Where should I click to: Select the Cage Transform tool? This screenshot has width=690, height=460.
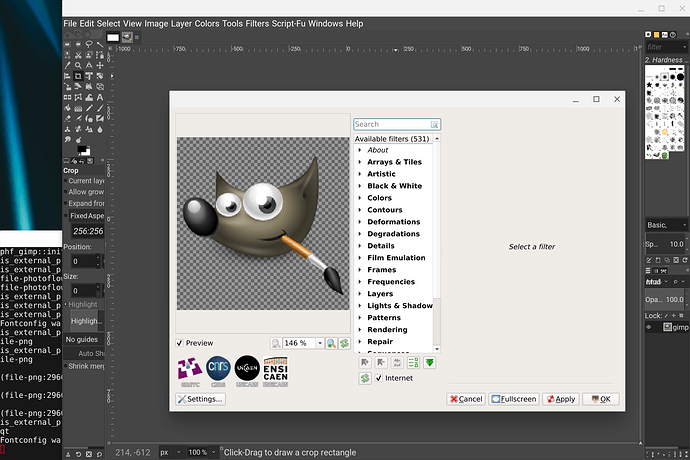pos(78,97)
